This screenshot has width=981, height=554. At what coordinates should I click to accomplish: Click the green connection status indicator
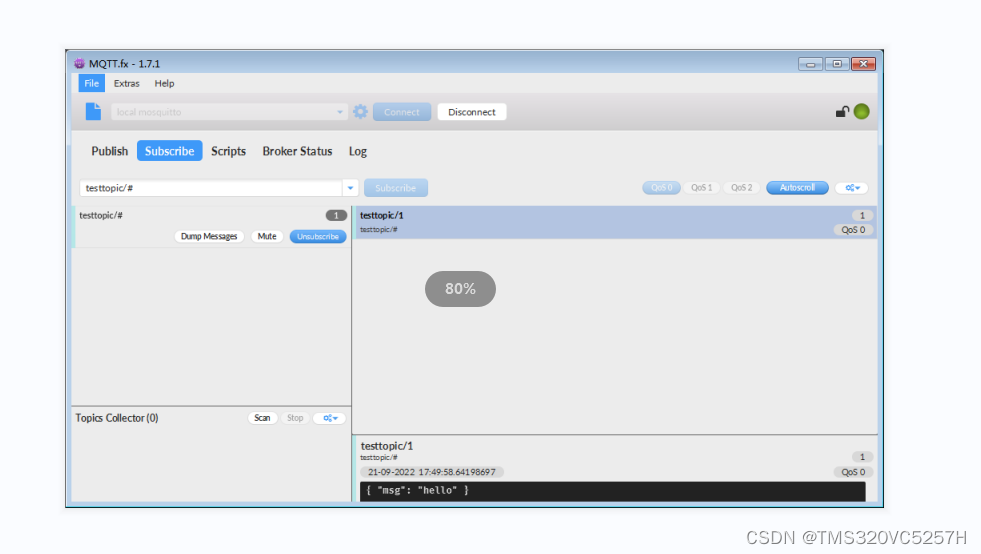click(862, 111)
